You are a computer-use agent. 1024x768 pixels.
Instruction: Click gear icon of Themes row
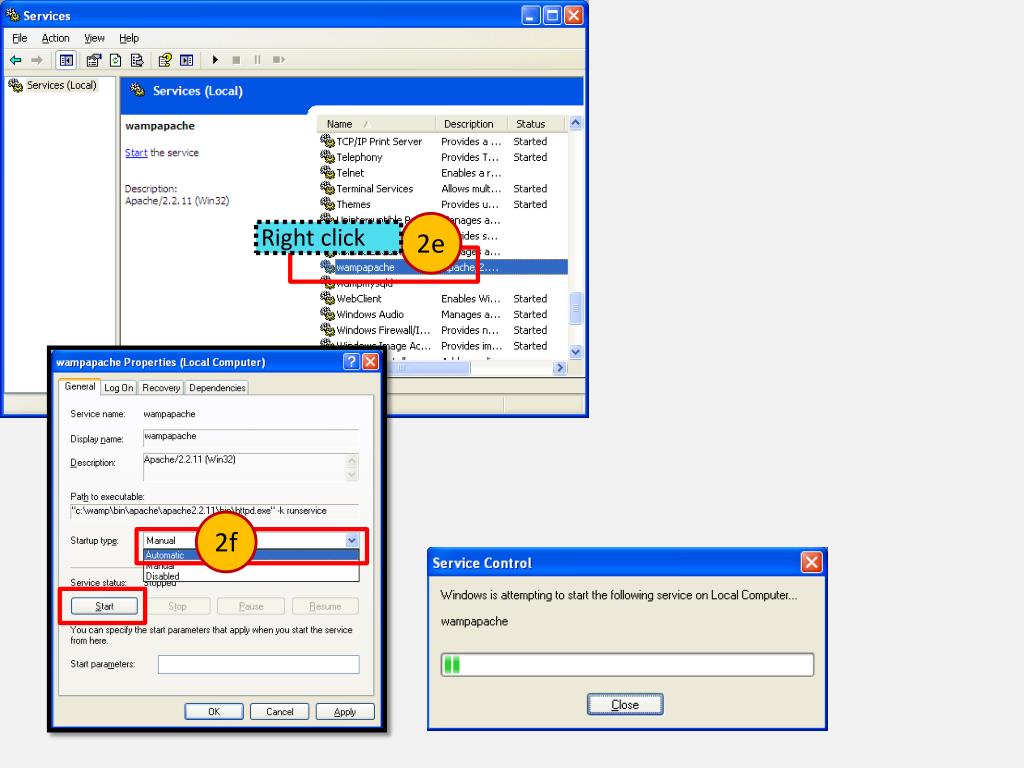(327, 204)
